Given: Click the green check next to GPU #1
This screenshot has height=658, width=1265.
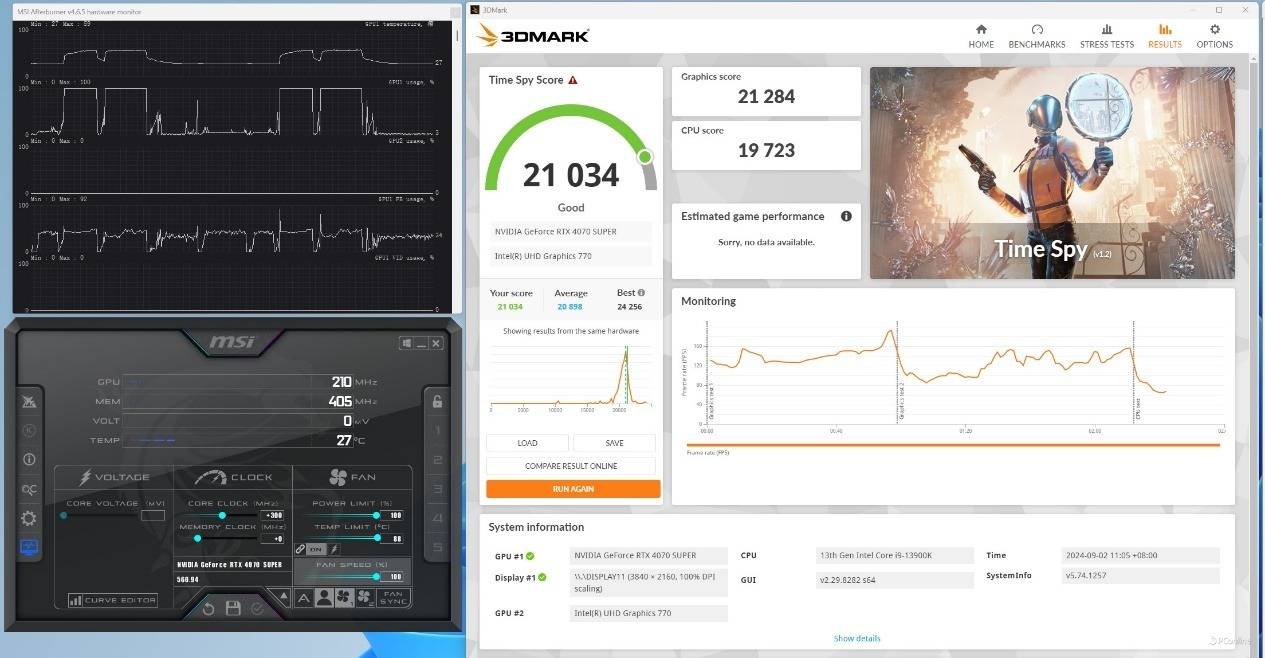Looking at the screenshot, I should click(530, 556).
